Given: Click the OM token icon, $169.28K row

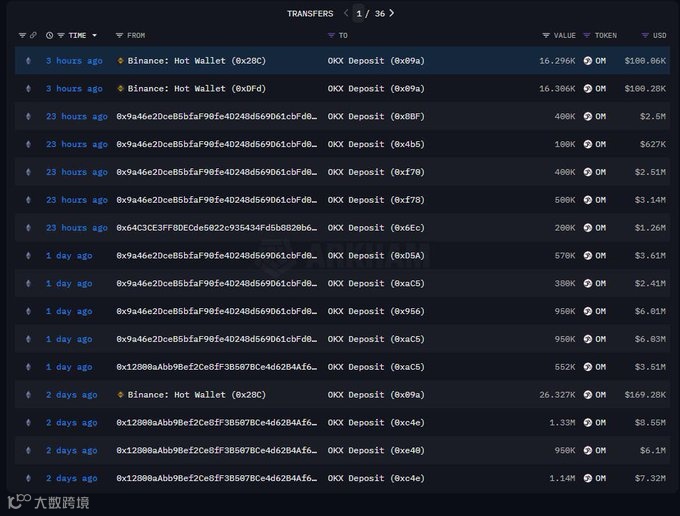Looking at the screenshot, I should 588,395.
